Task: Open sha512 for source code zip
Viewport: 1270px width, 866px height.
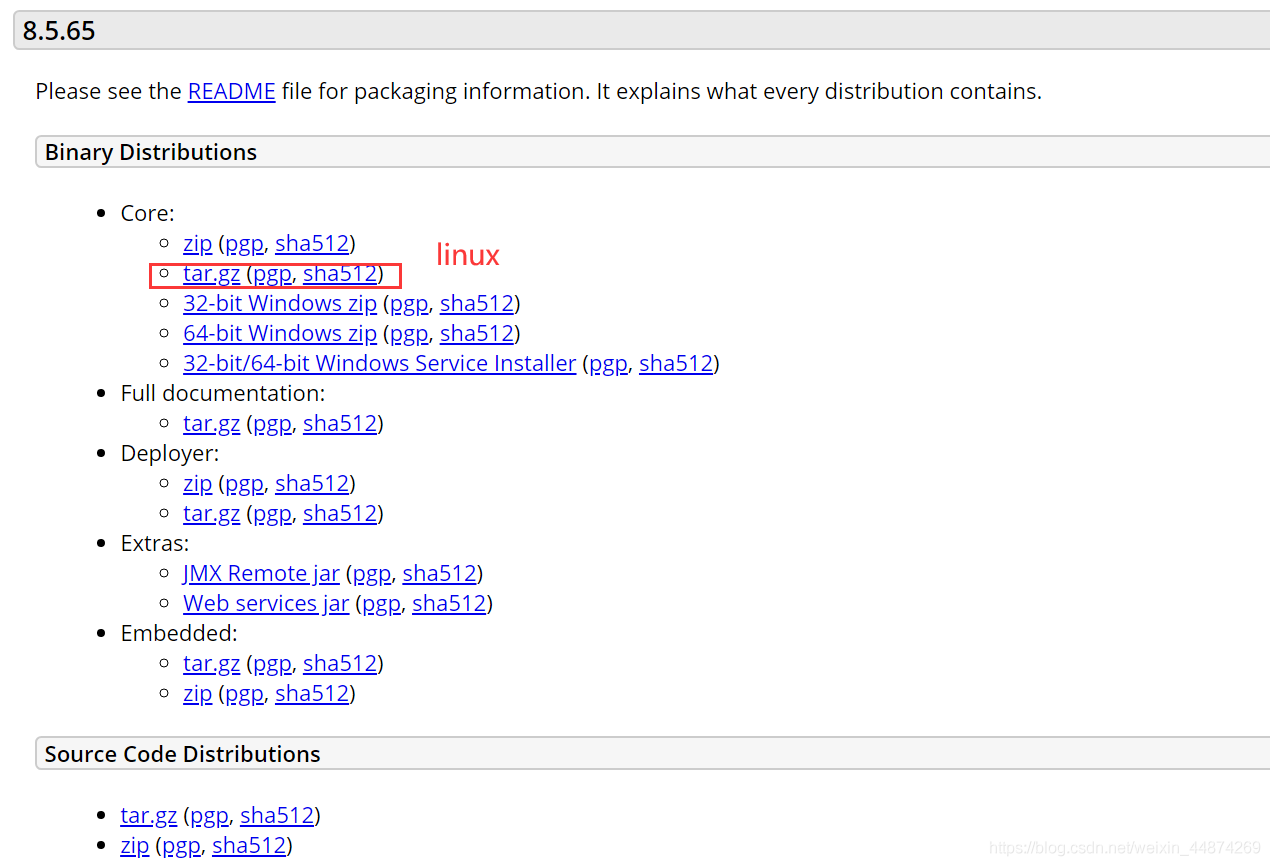Action: coord(249,845)
